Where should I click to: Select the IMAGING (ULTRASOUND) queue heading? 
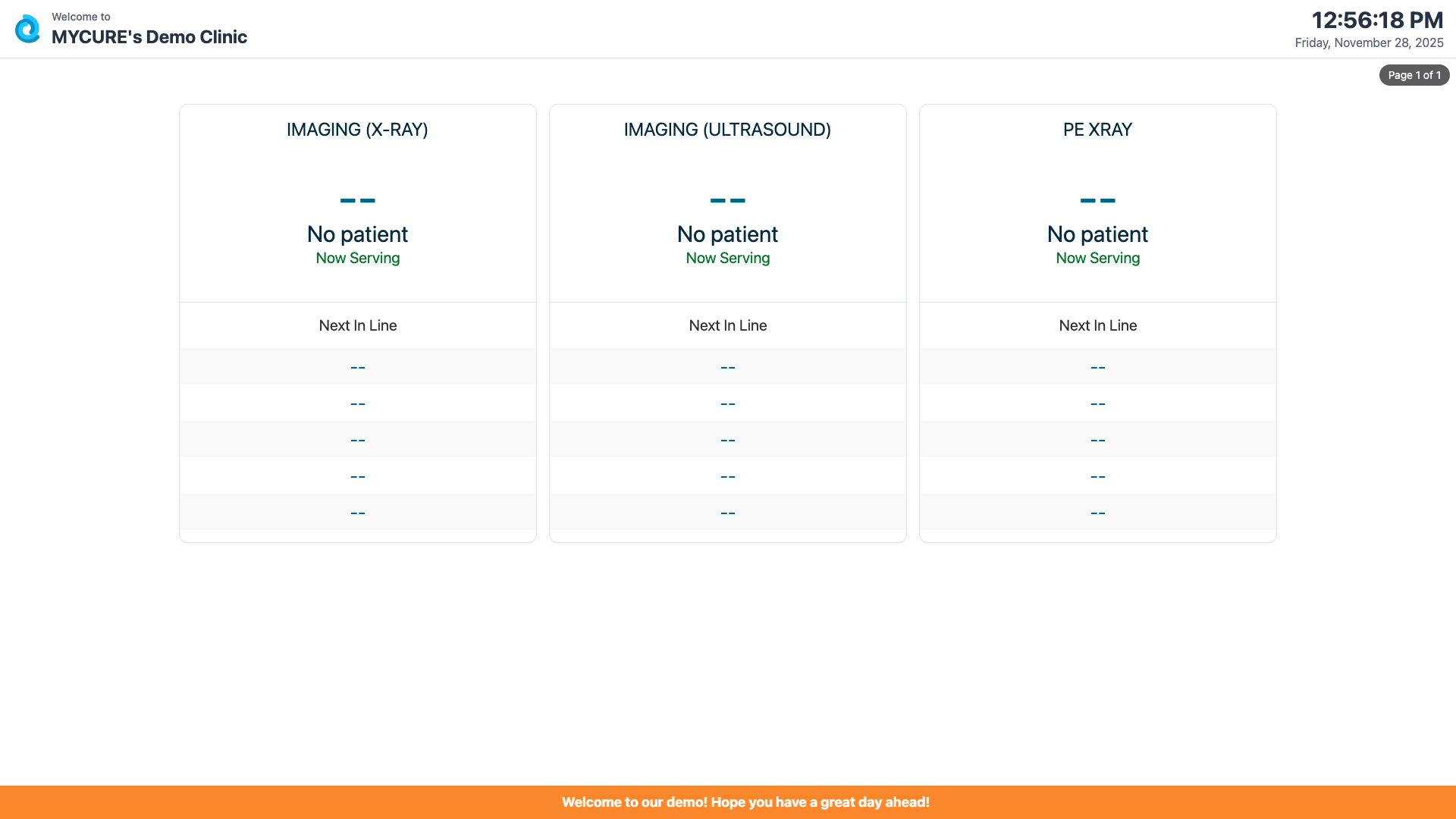(727, 130)
